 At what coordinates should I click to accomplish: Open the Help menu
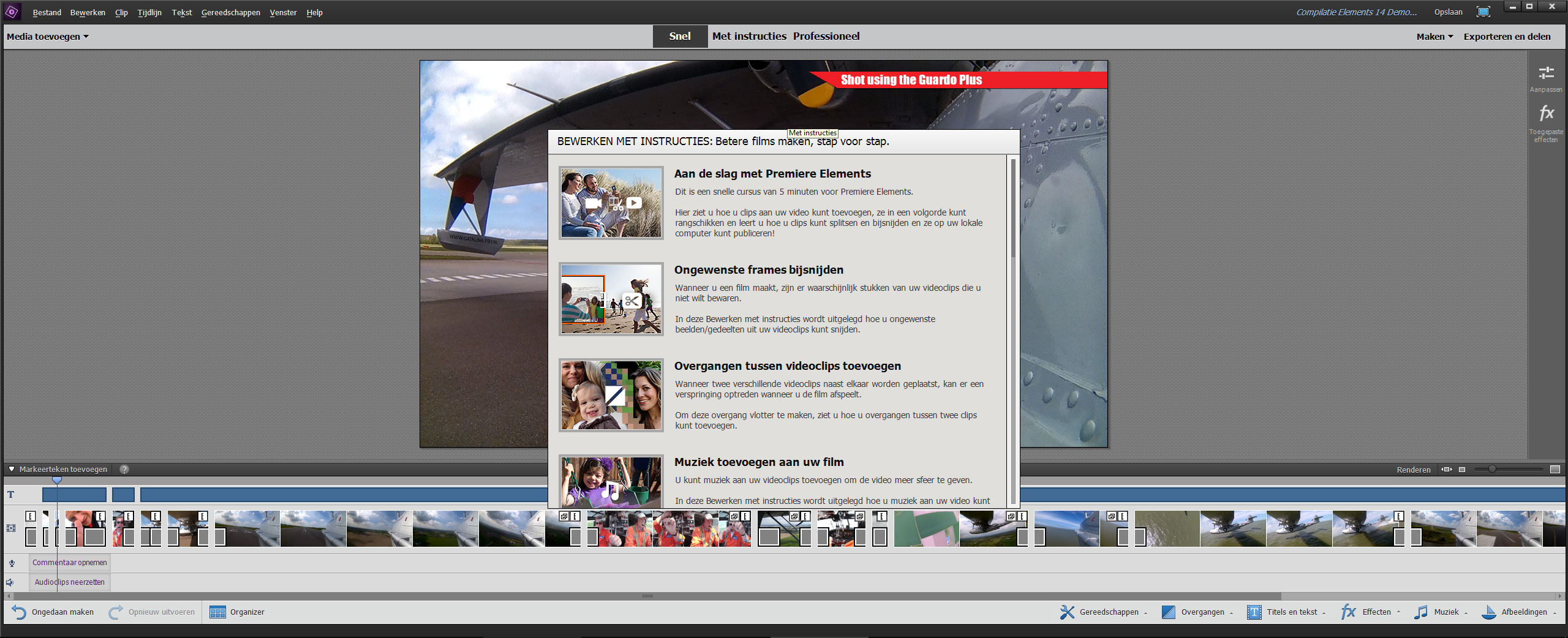point(315,13)
